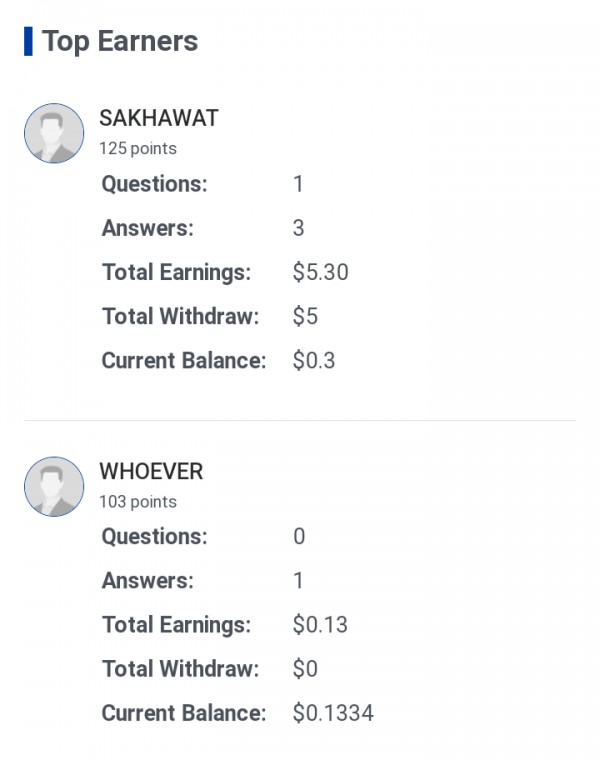Screen dimensions: 600x760
Task: Open the SAKHAWAT username link
Action: click(x=159, y=118)
